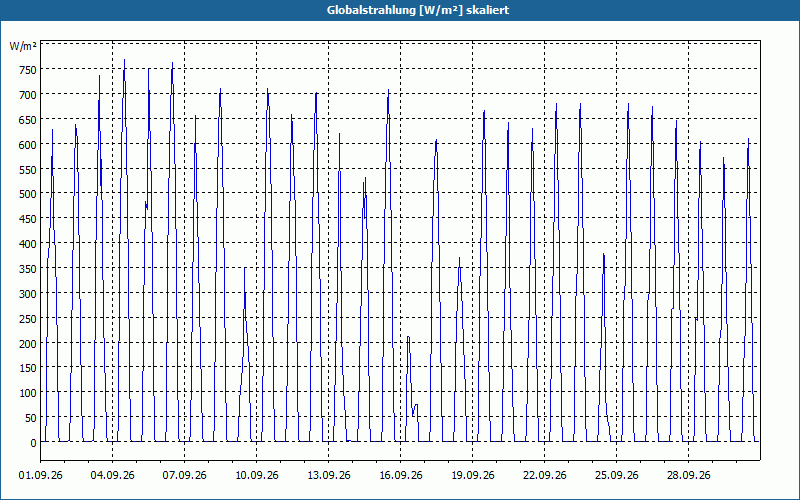Select the 150 y-axis label
800x500 pixels.
(x=28, y=368)
